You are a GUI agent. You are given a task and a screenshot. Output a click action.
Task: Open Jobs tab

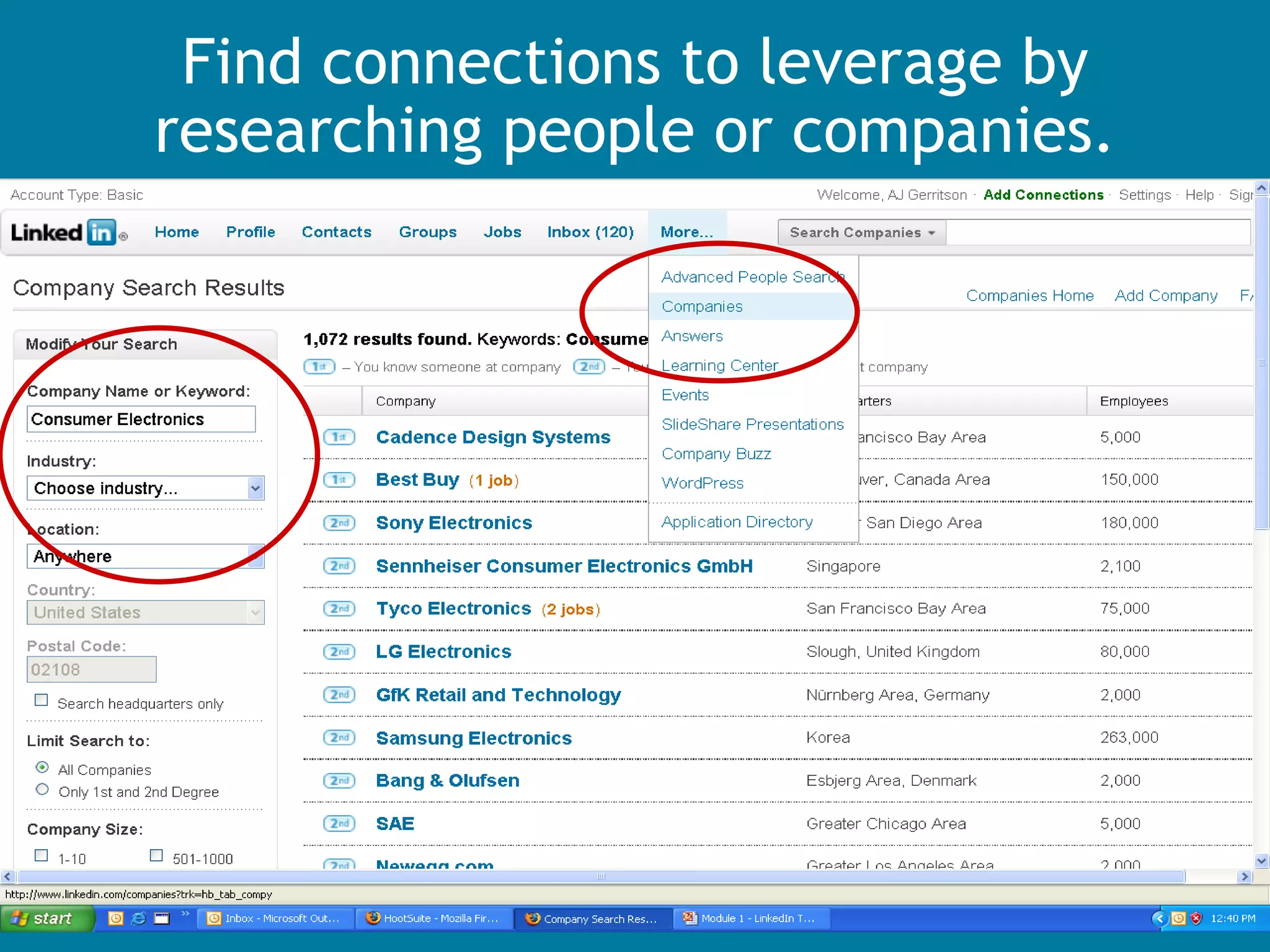pyautogui.click(x=502, y=232)
